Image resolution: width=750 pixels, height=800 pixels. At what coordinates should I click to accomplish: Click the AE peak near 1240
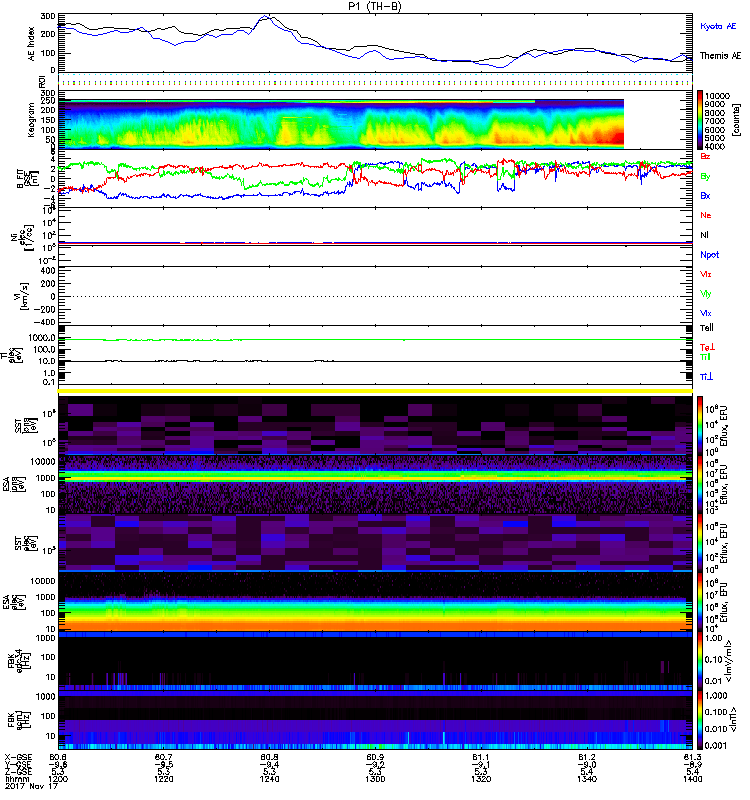pos(265,17)
